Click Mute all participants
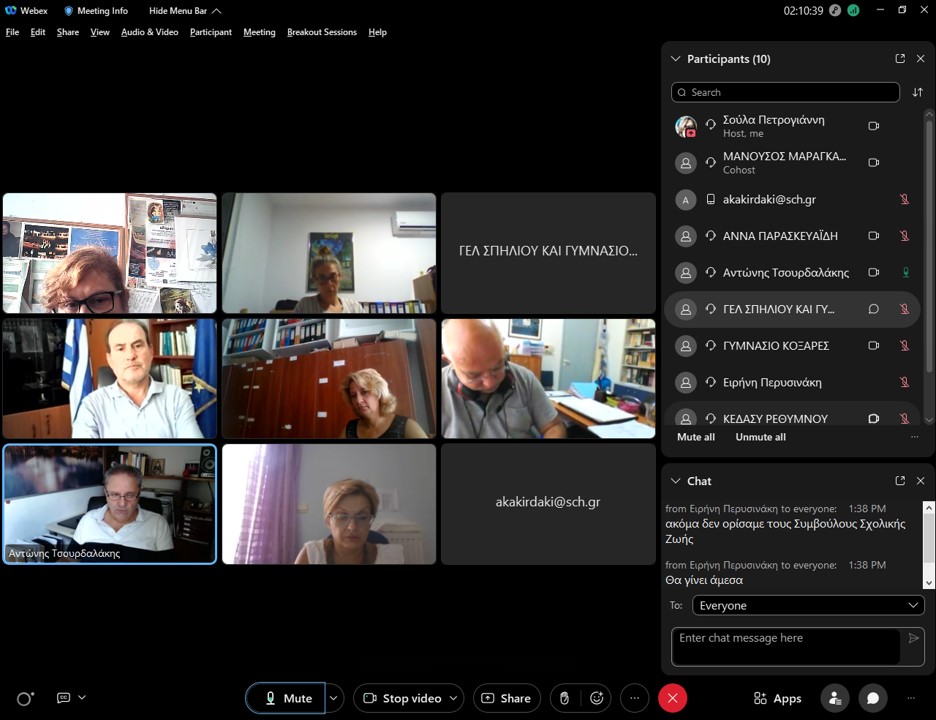936x720 pixels. tap(696, 437)
